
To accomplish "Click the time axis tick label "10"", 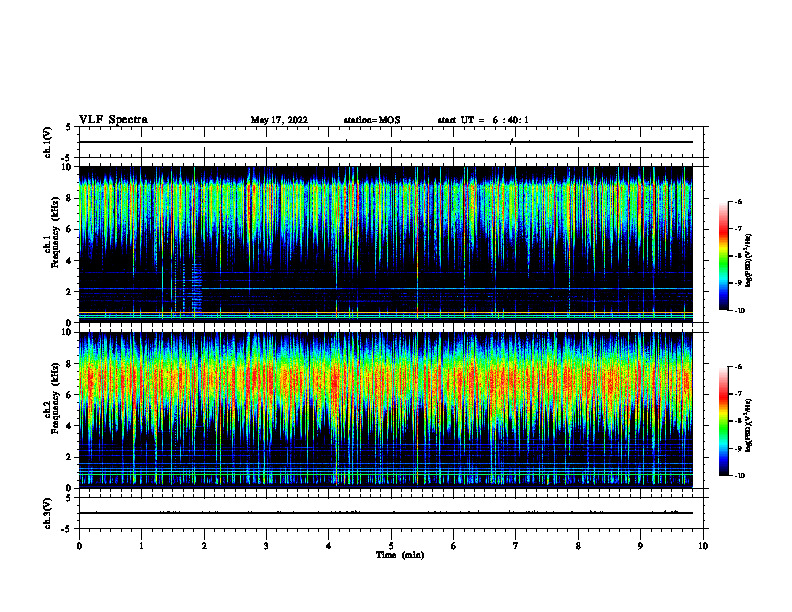I will (703, 546).
